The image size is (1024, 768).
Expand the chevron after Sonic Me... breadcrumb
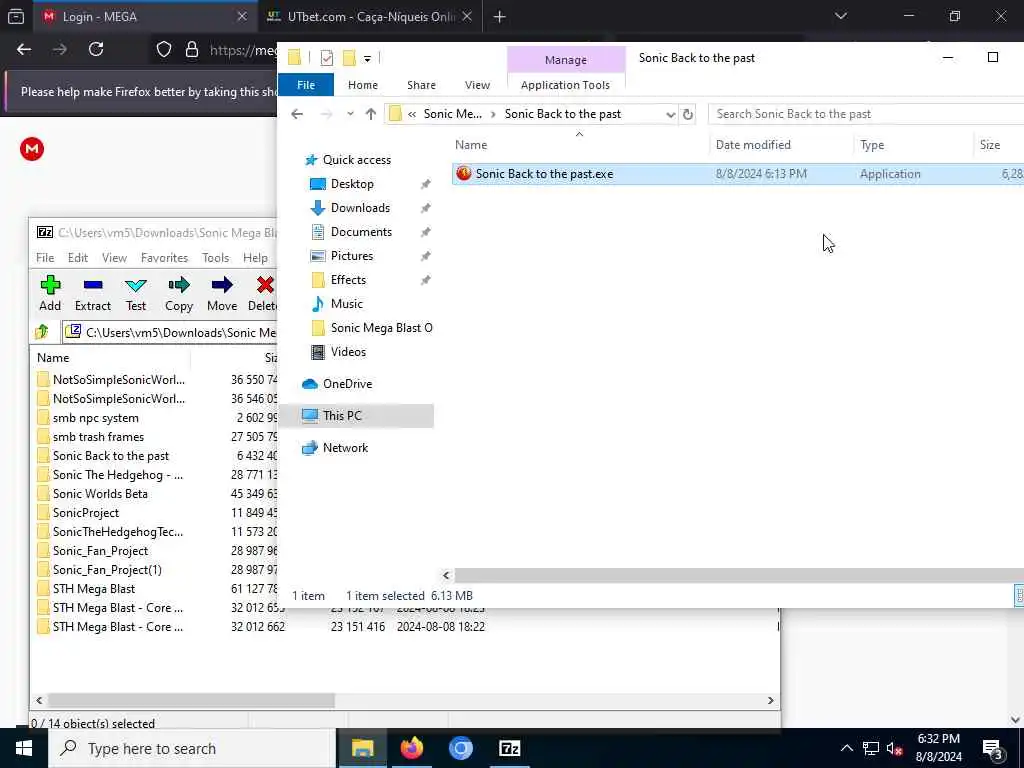(493, 114)
